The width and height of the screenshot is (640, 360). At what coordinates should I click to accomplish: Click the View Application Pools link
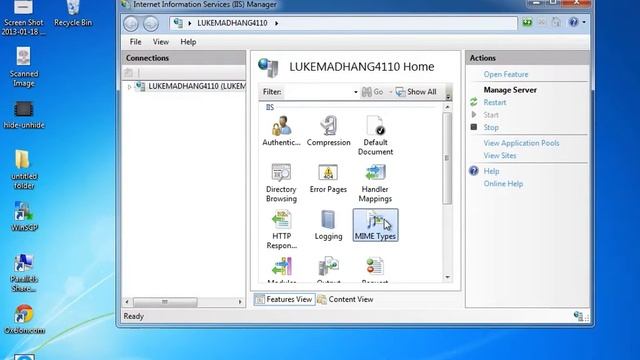pyautogui.click(x=521, y=143)
